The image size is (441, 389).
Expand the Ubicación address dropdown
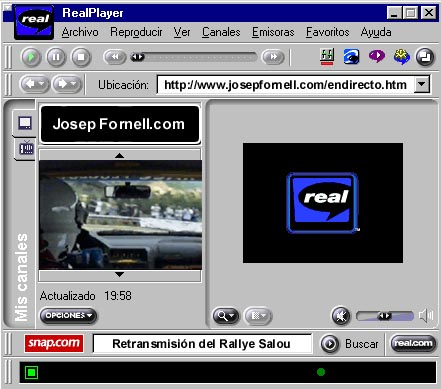point(422,85)
